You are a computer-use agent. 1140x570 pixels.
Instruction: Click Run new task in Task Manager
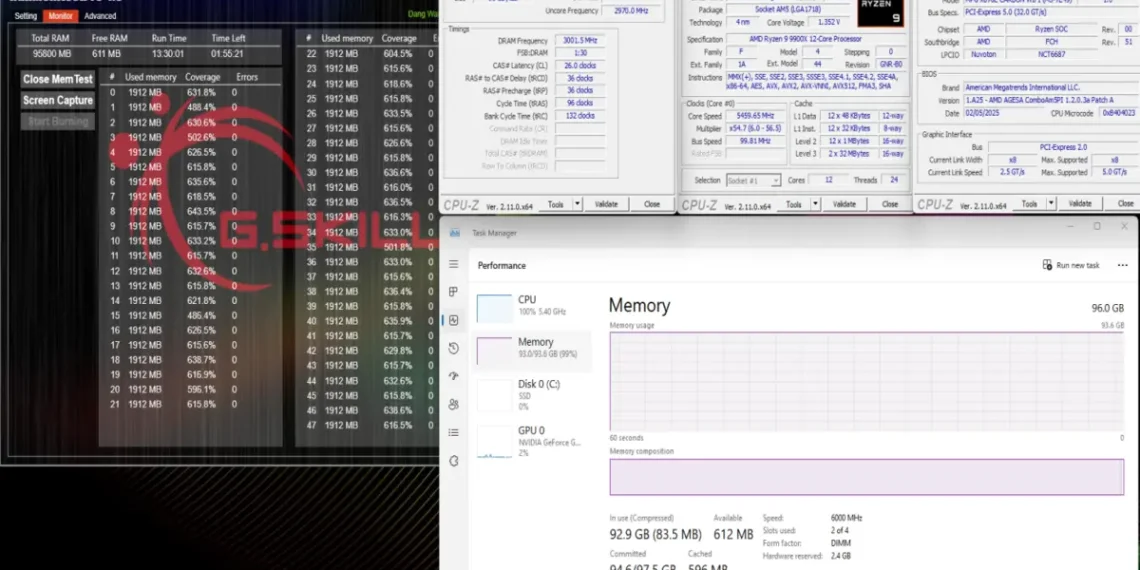click(x=1071, y=265)
